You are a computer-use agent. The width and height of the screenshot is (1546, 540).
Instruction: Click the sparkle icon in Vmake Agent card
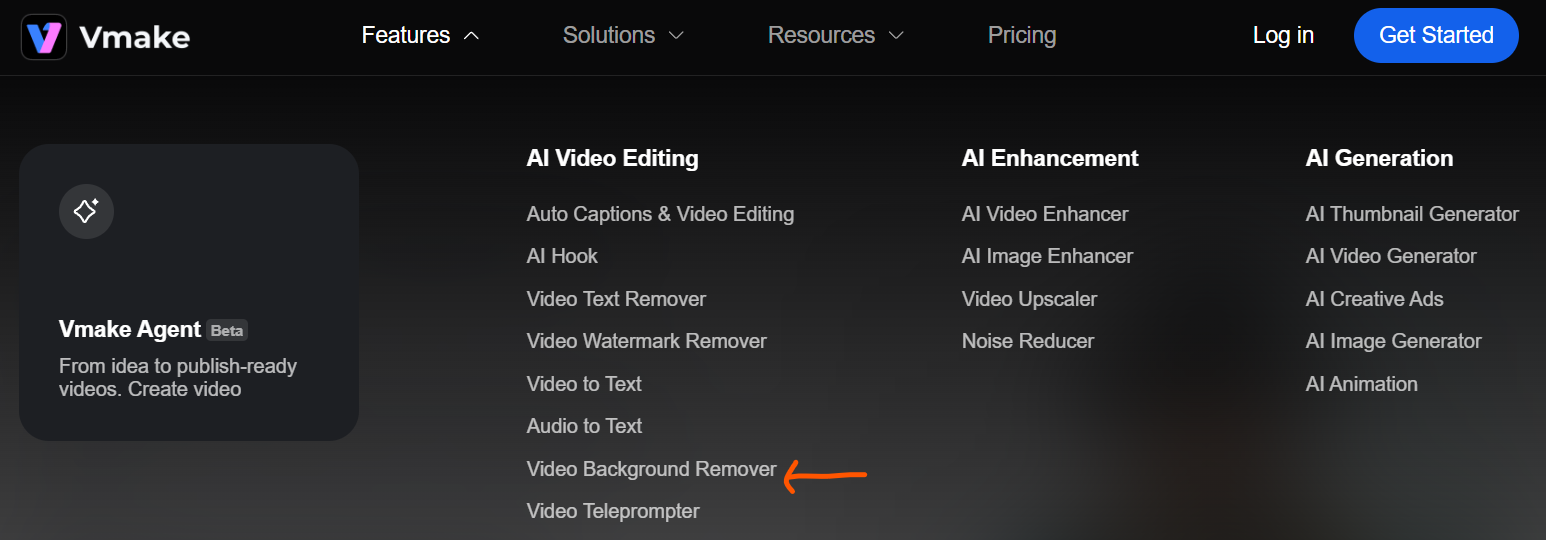[x=86, y=211]
